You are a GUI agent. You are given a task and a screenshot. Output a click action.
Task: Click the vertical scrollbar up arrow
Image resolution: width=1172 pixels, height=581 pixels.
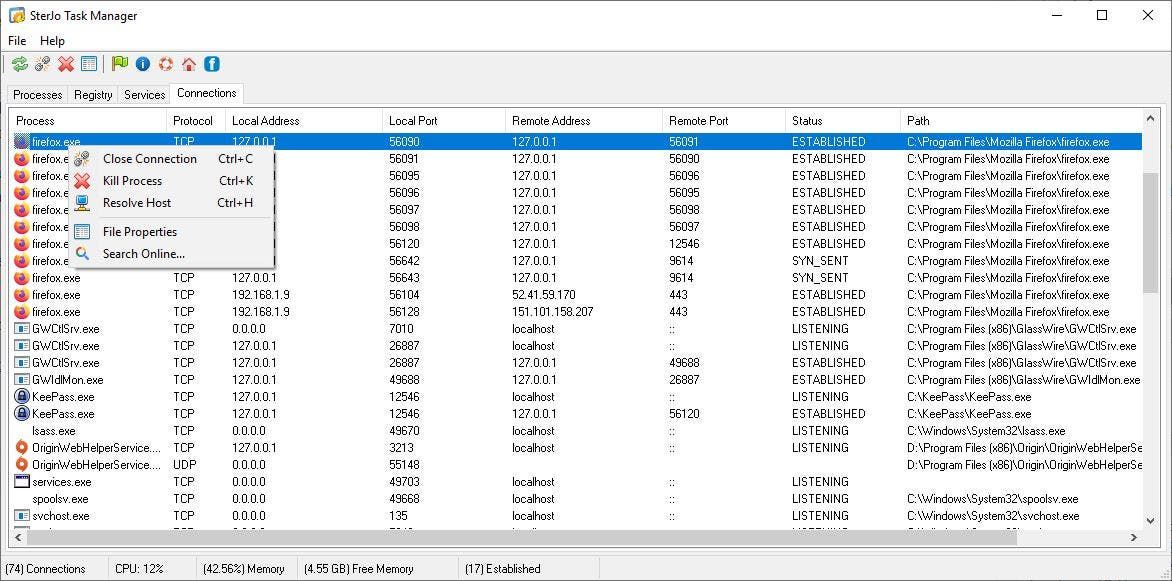pyautogui.click(x=1150, y=118)
